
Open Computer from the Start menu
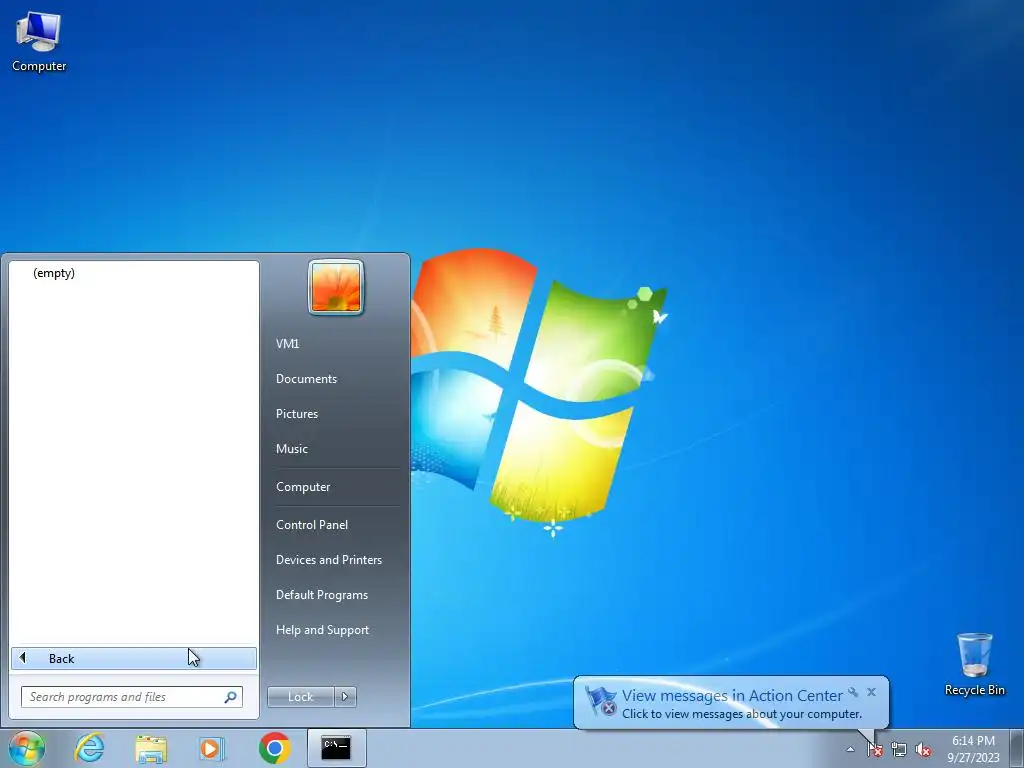click(302, 487)
